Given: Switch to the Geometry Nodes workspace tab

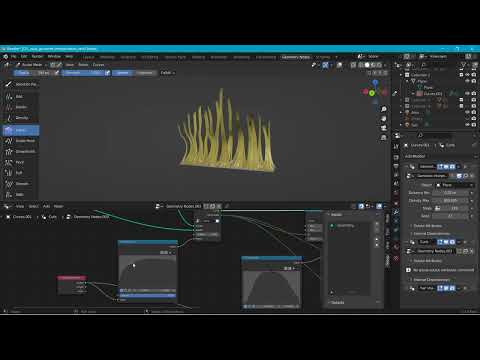Looking at the screenshot, I should click(296, 57).
